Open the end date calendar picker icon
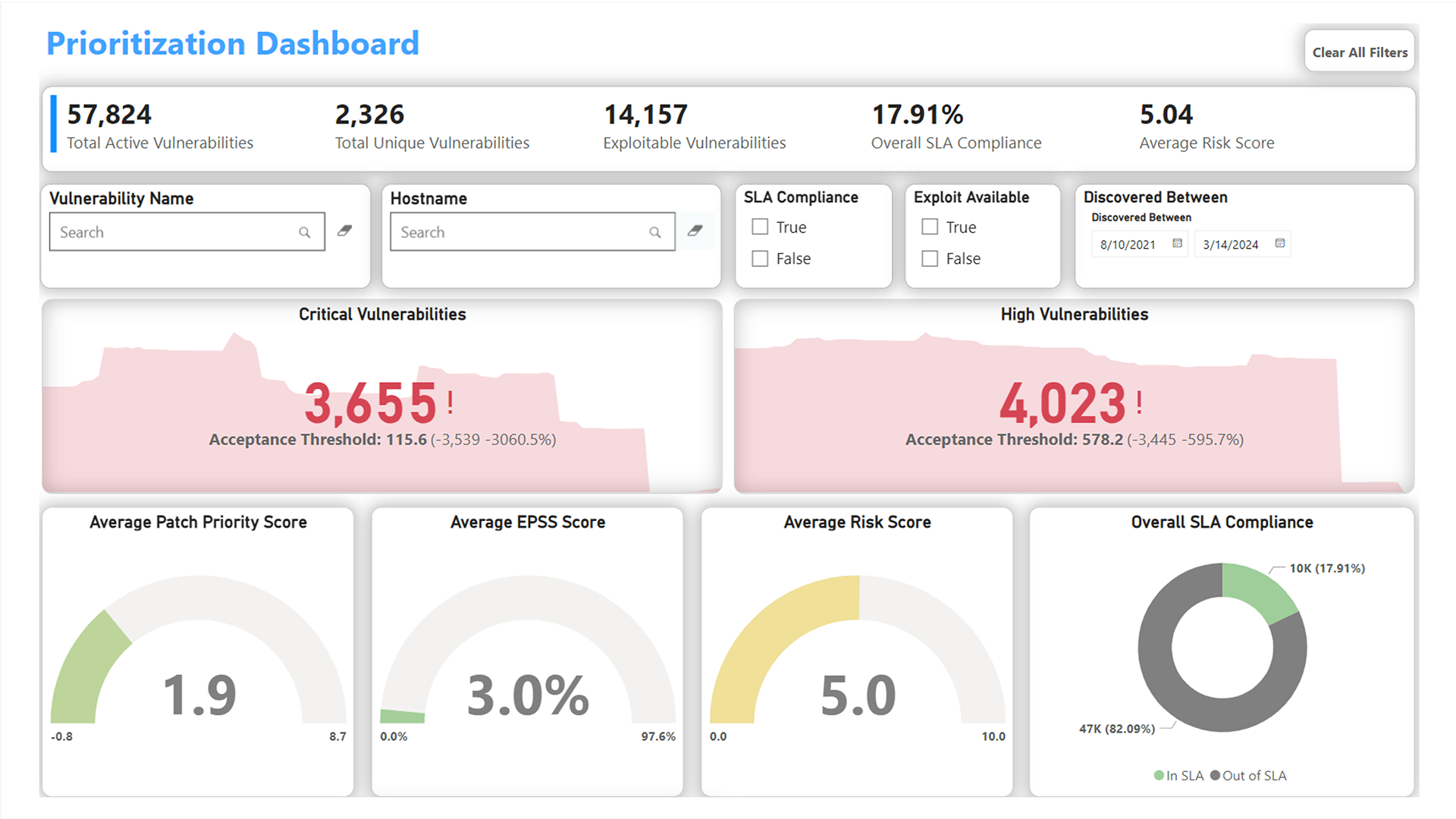Image resolution: width=1456 pixels, height=819 pixels. [1280, 243]
